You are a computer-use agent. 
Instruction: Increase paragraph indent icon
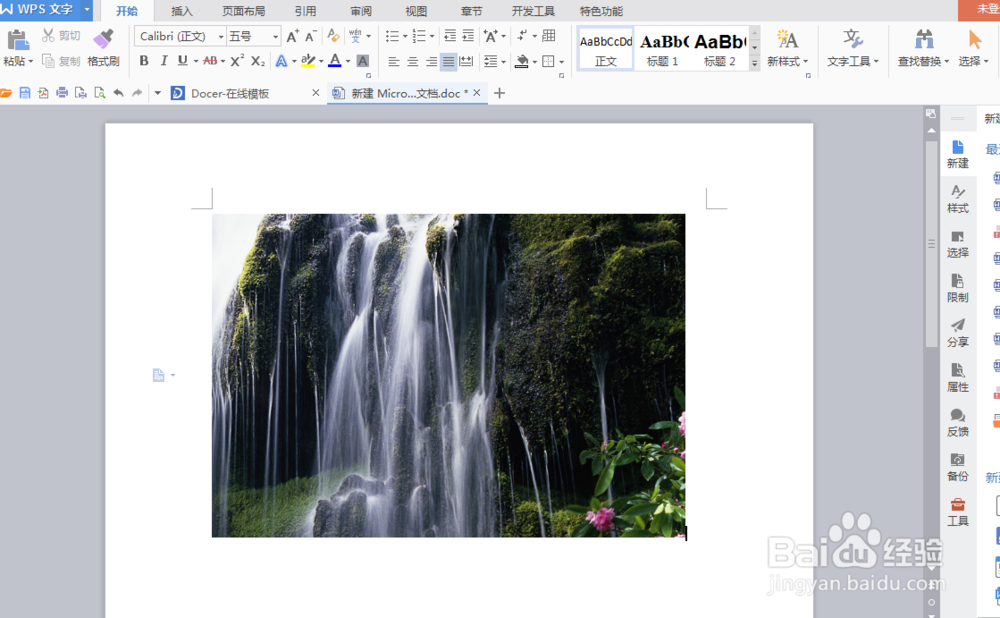pos(468,36)
